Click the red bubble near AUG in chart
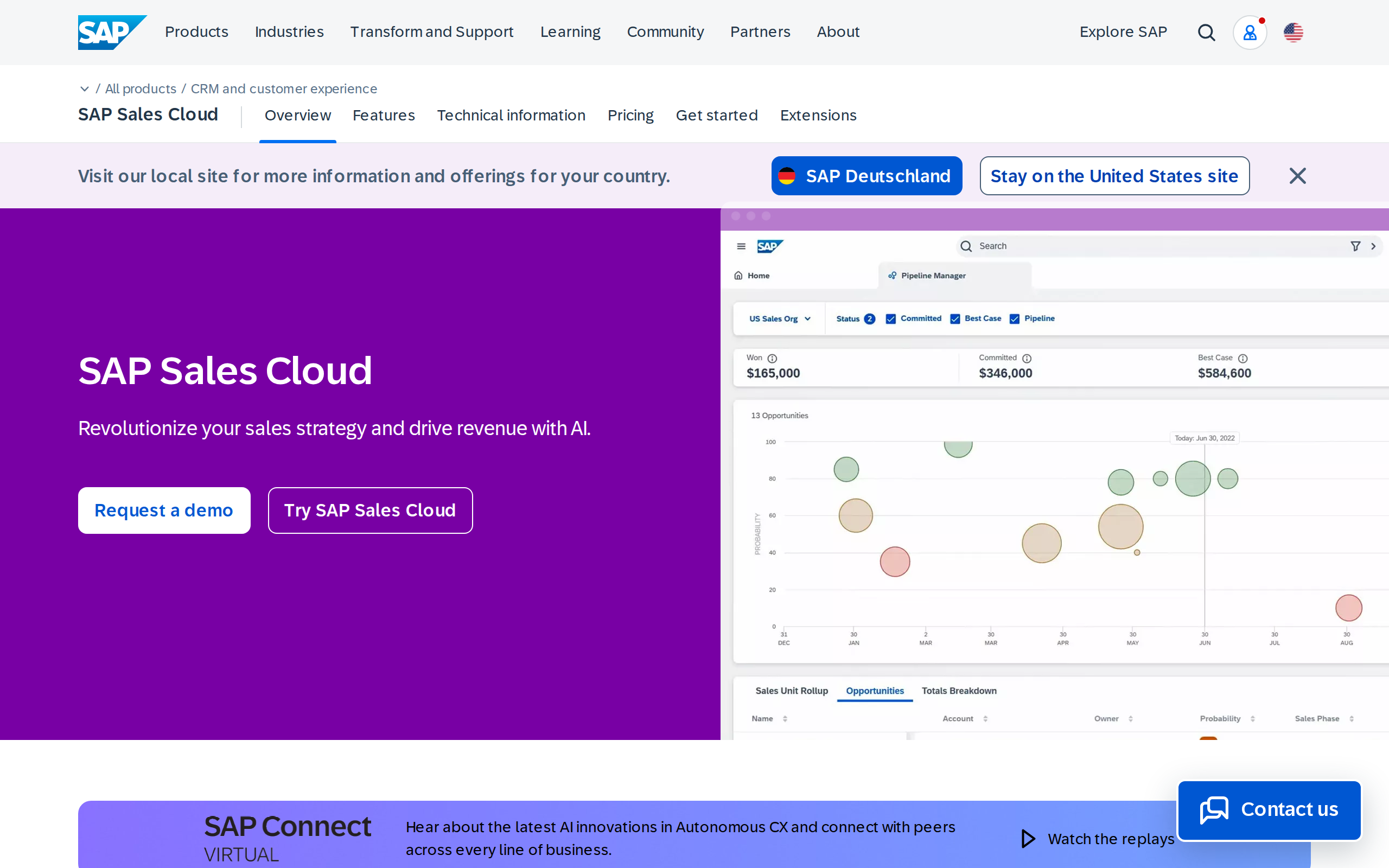1389x868 pixels. [x=1348, y=608]
